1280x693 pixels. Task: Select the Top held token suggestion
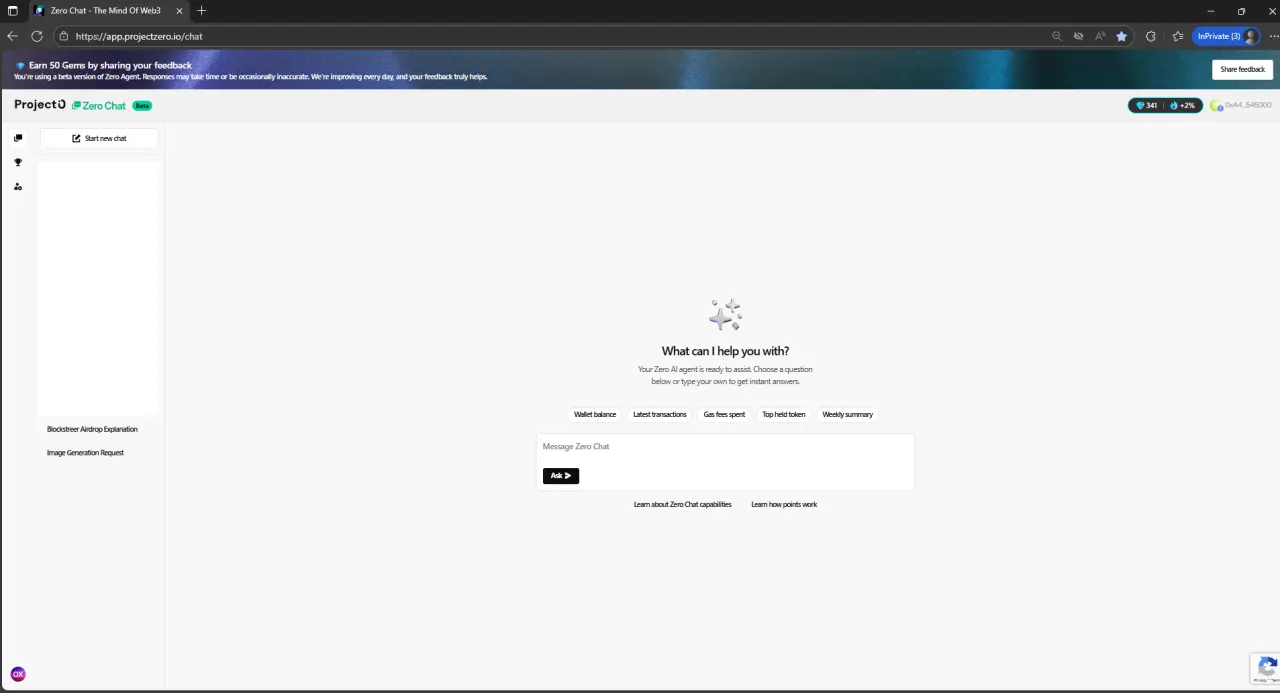pos(784,414)
